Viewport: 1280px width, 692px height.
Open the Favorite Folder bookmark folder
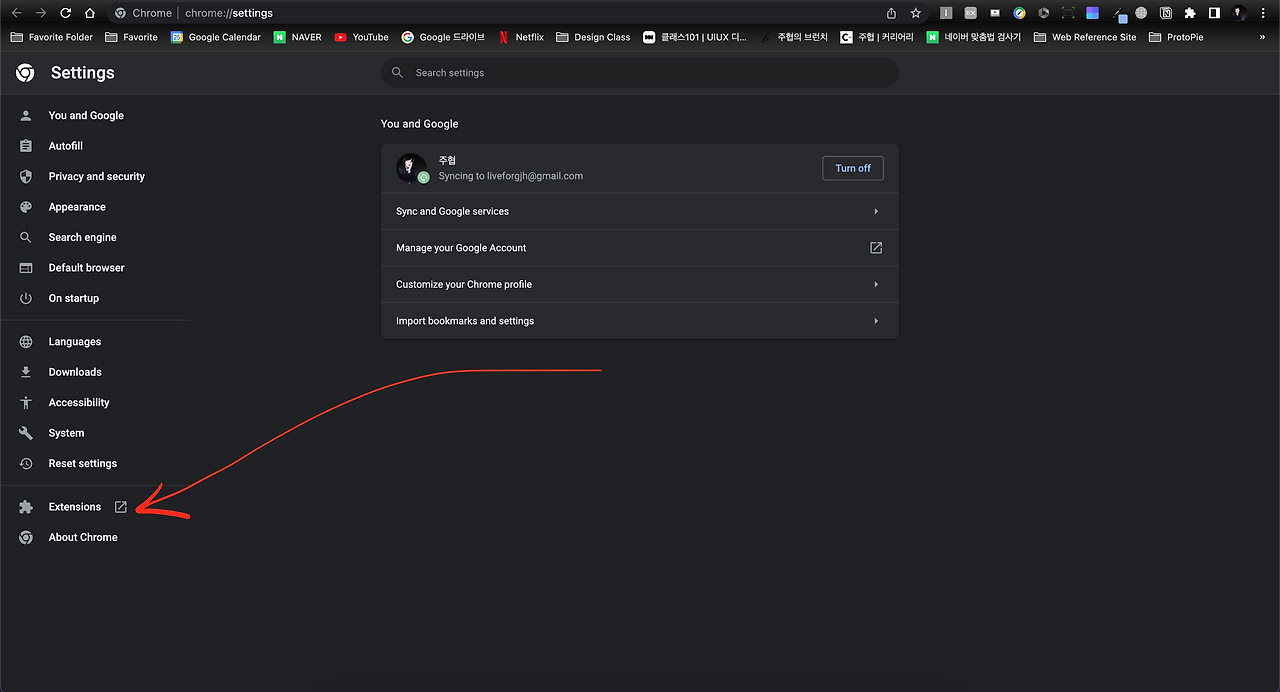51,37
